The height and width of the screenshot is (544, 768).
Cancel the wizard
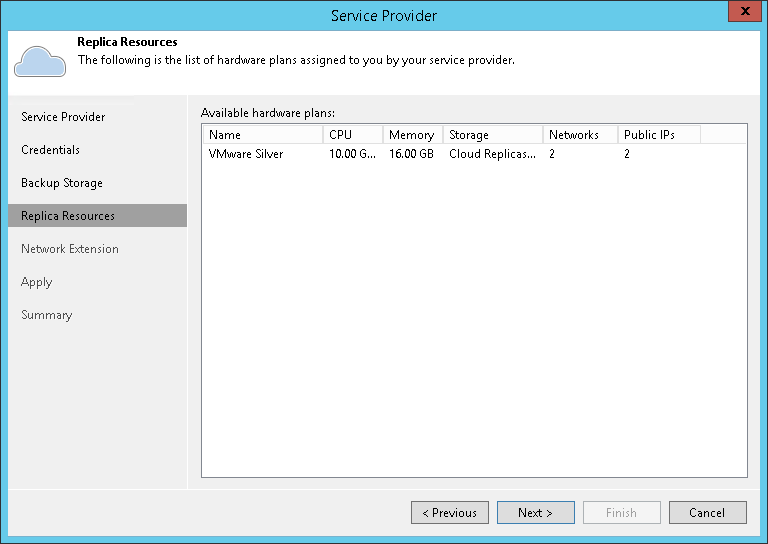click(707, 513)
